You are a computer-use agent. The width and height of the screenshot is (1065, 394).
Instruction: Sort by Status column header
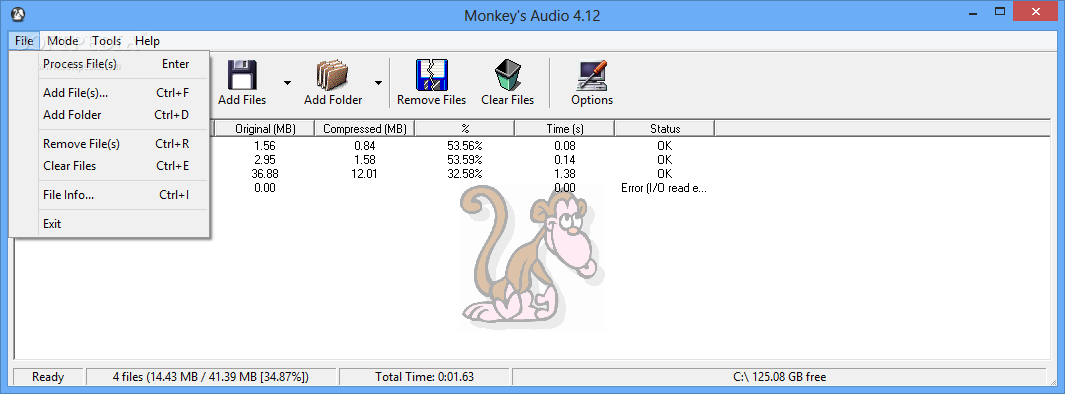(x=664, y=128)
